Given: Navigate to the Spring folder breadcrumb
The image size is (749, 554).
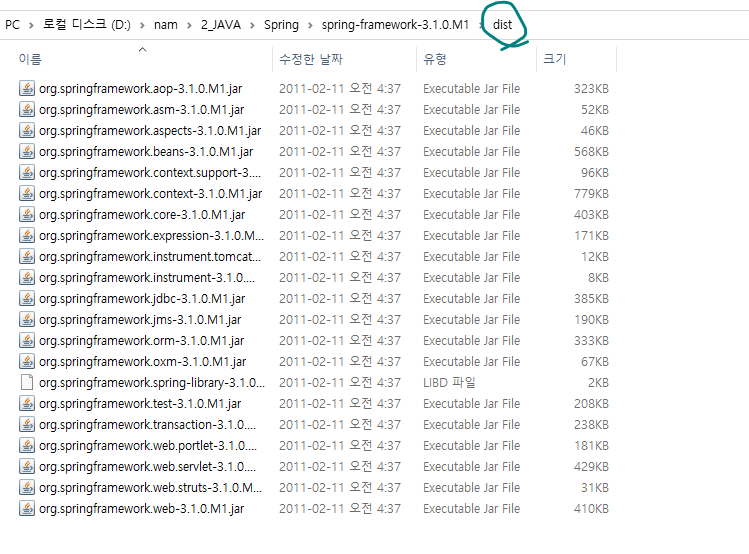Looking at the screenshot, I should [281, 25].
